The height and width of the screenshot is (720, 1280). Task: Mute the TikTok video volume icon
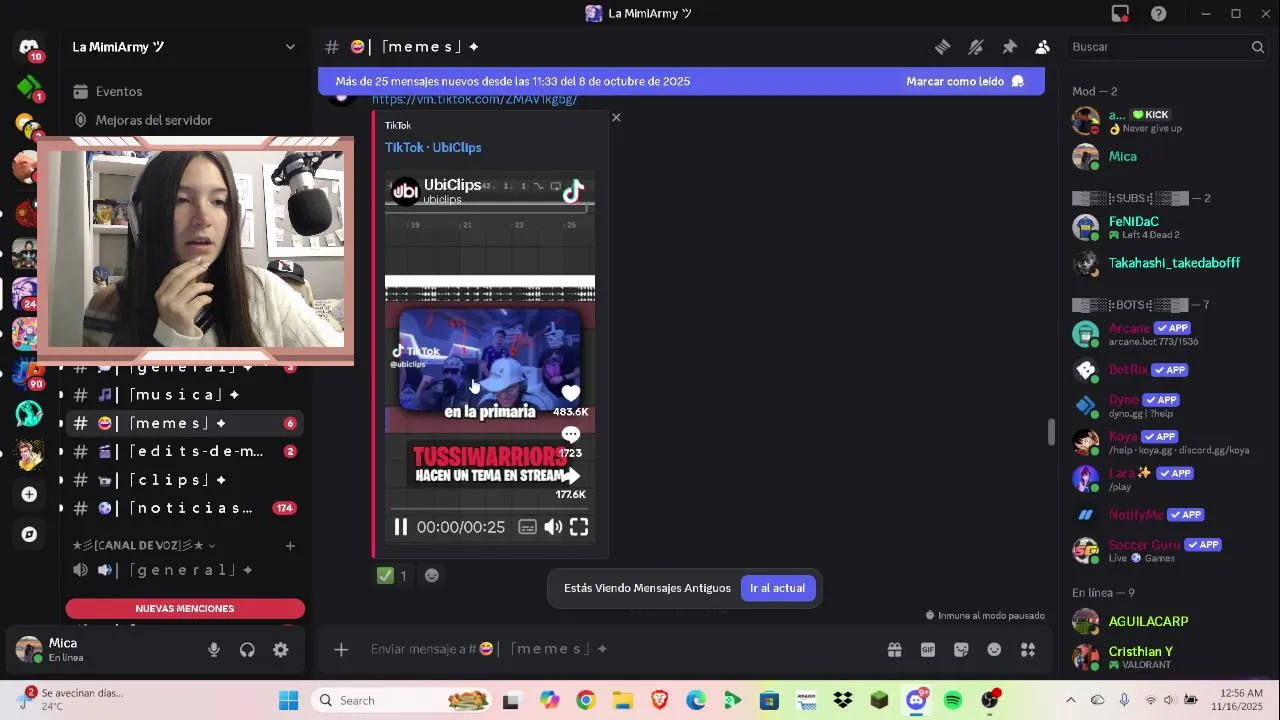[x=553, y=527]
